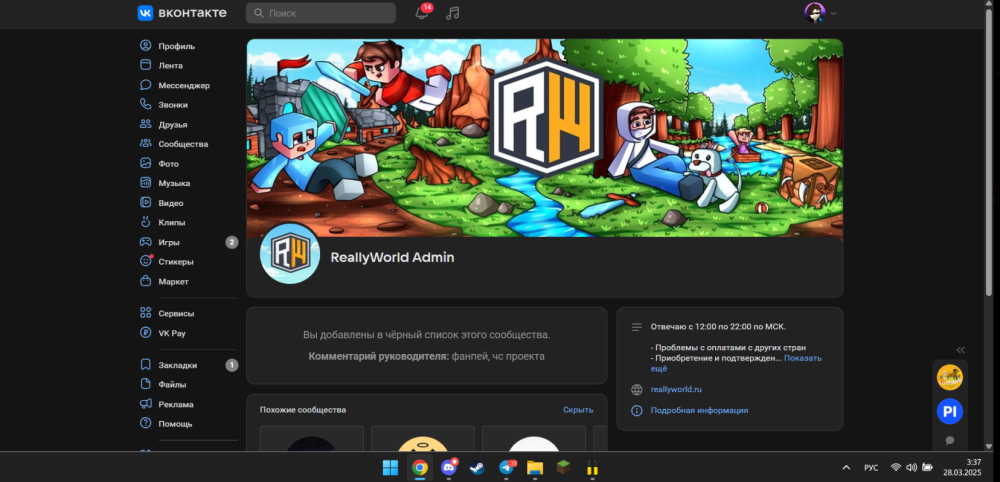Open Подробная информация link
This screenshot has width=1000, height=482.
pyautogui.click(x=699, y=411)
